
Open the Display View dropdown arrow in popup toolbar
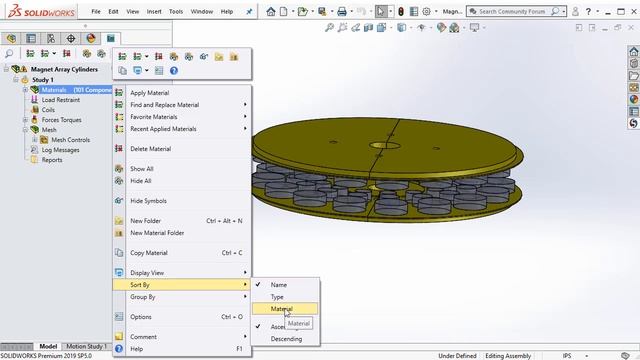pyautogui.click(x=147, y=71)
